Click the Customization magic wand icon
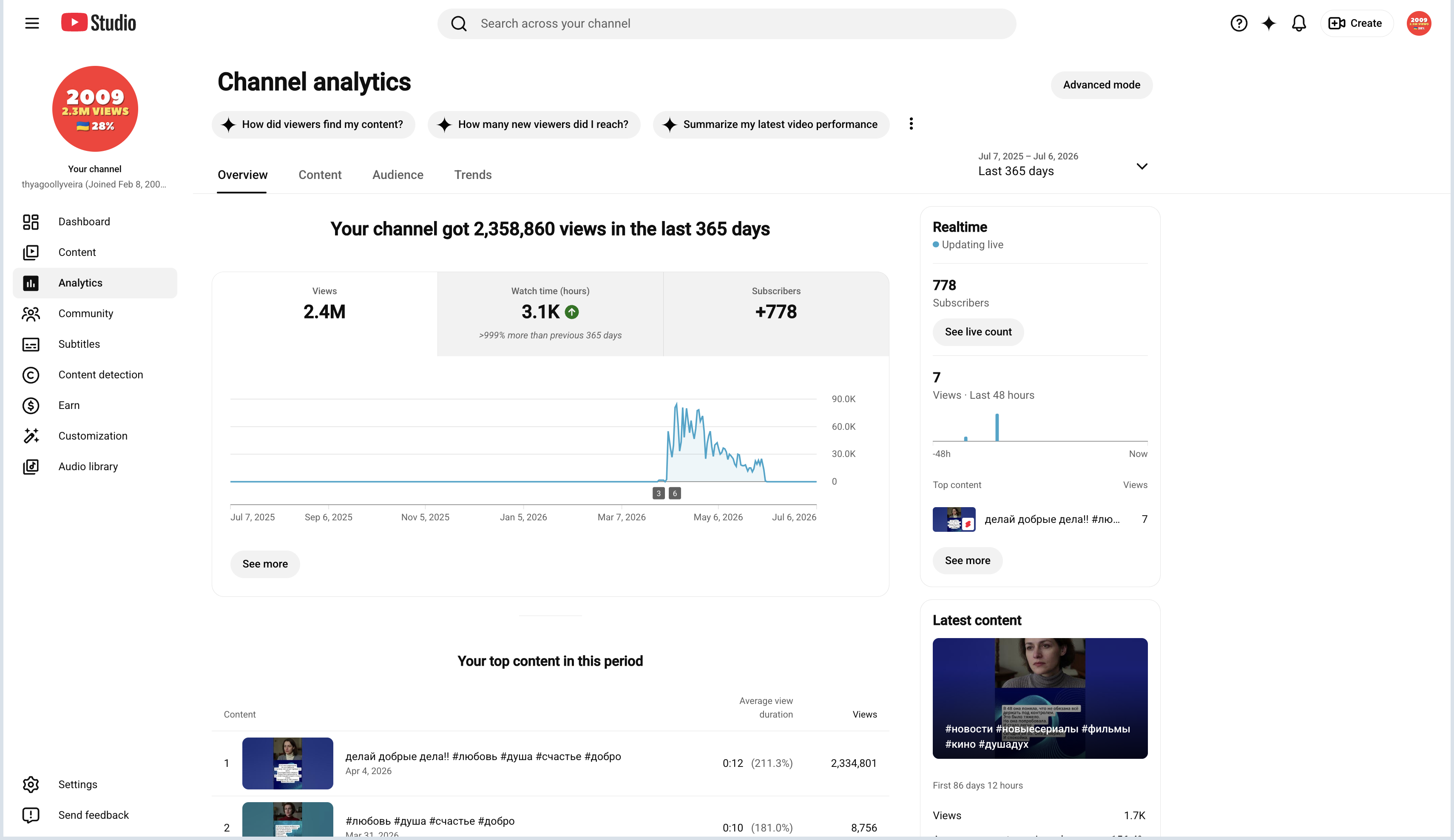This screenshot has width=1454, height=840. pyautogui.click(x=31, y=436)
